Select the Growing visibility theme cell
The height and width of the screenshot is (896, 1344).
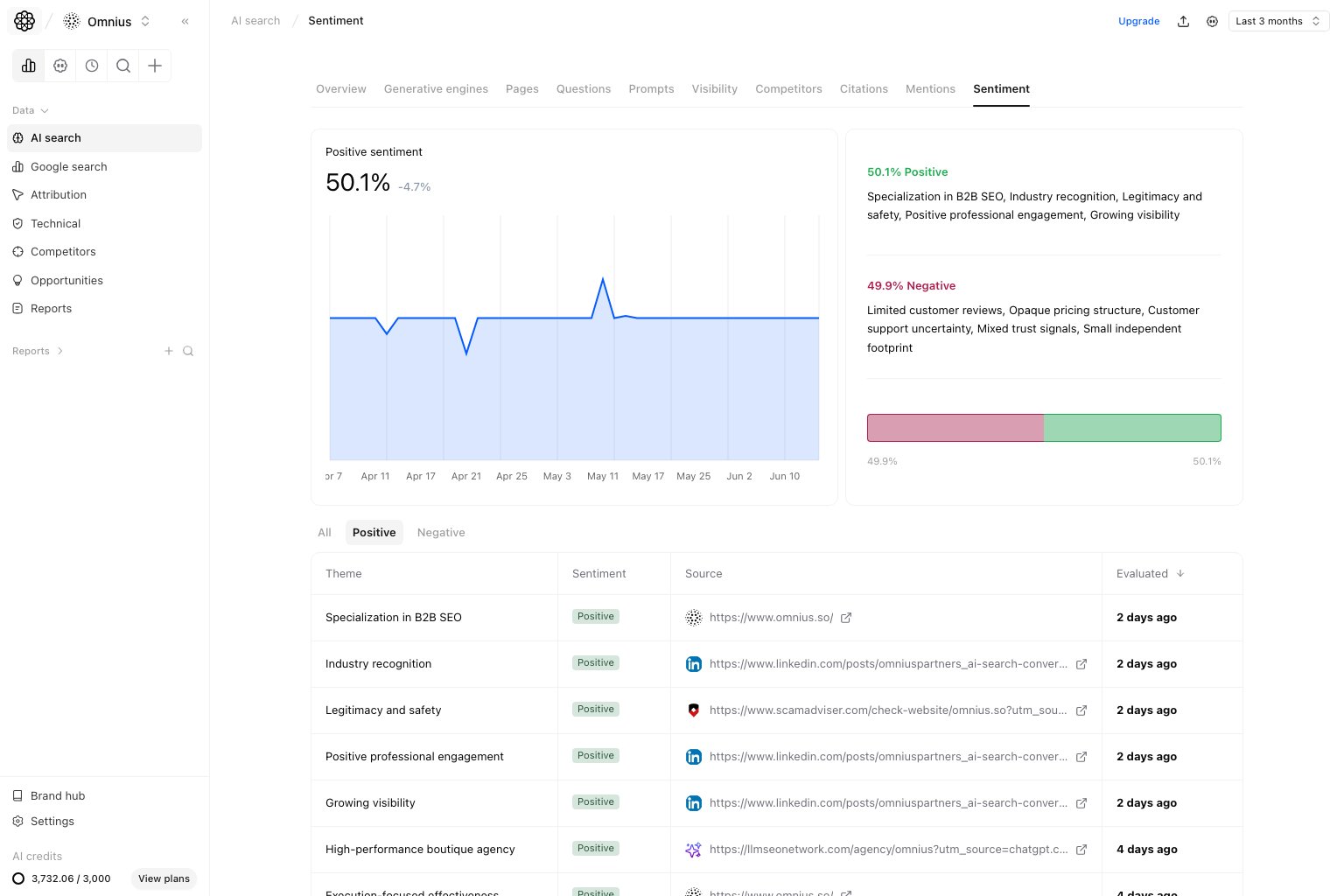pyautogui.click(x=434, y=803)
